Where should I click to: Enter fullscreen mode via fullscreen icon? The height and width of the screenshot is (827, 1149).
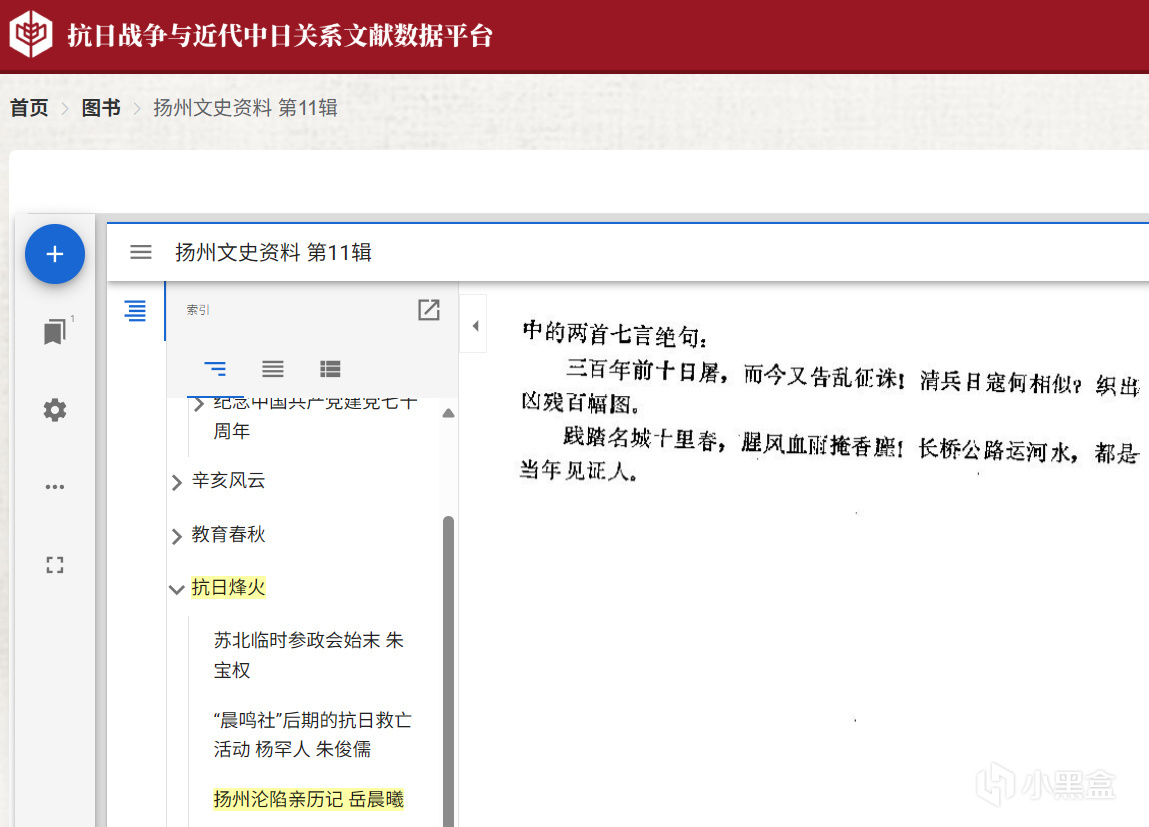(55, 565)
